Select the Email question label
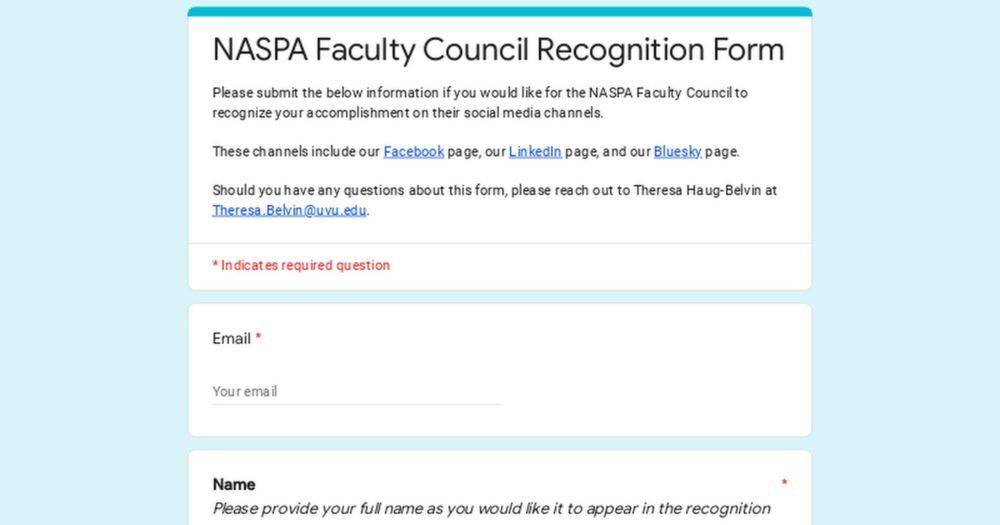The image size is (1000, 525). coord(231,339)
